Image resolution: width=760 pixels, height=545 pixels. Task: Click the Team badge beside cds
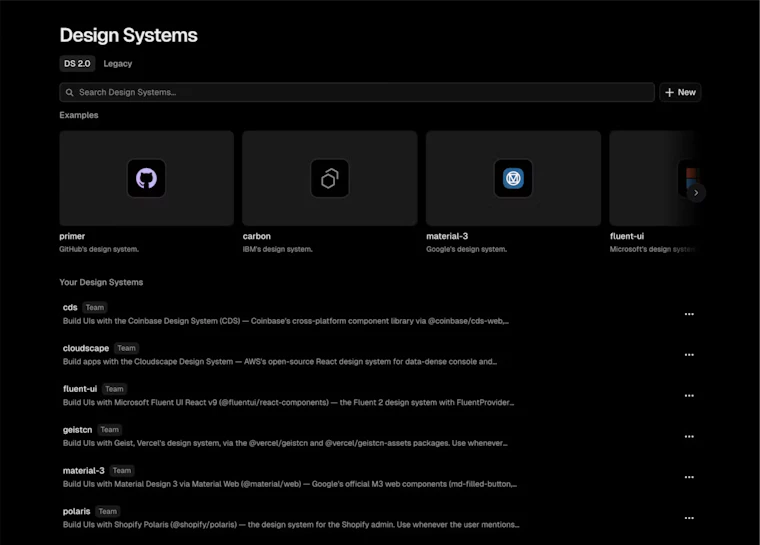95,307
